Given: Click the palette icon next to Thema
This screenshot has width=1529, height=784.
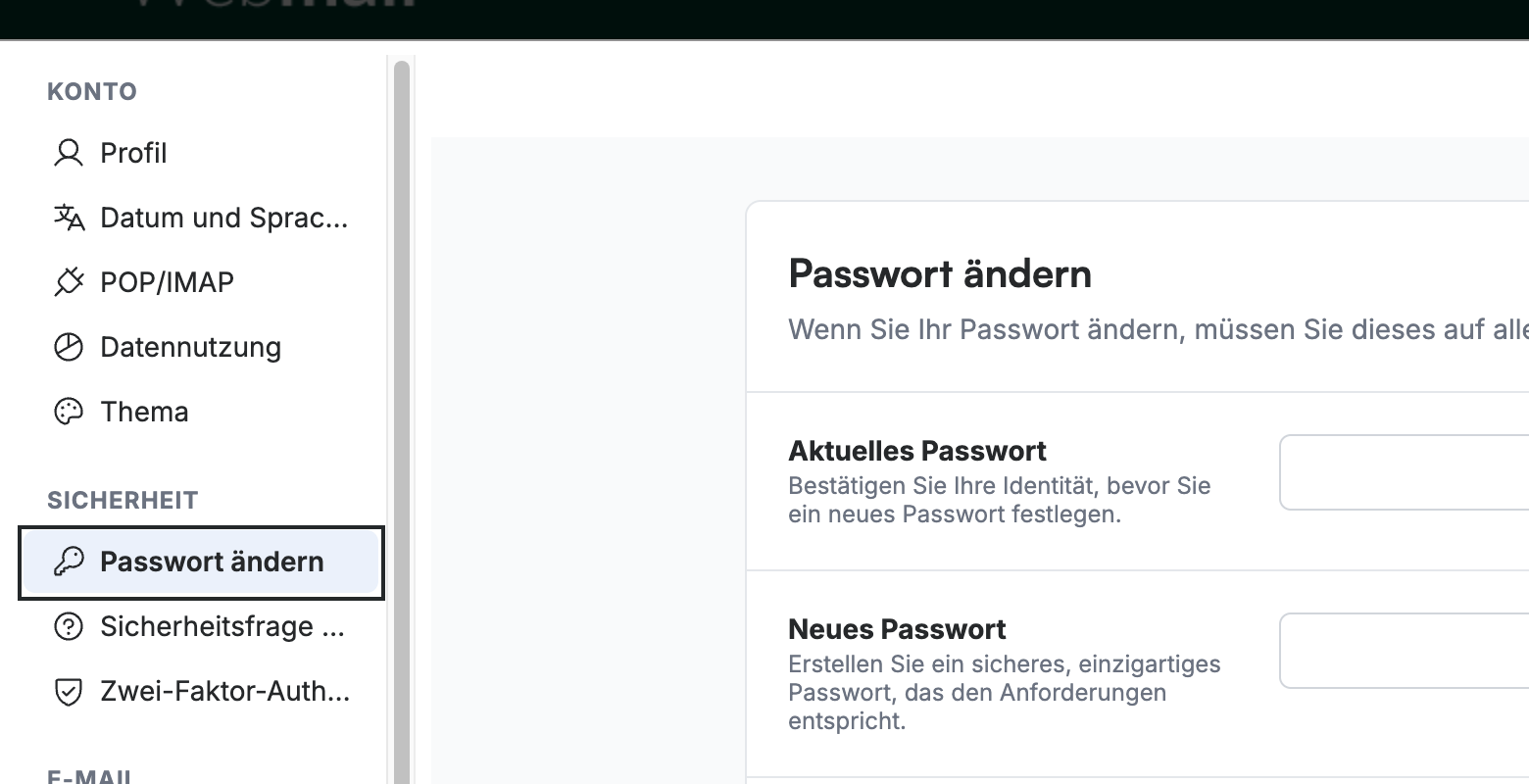Looking at the screenshot, I should tap(69, 412).
